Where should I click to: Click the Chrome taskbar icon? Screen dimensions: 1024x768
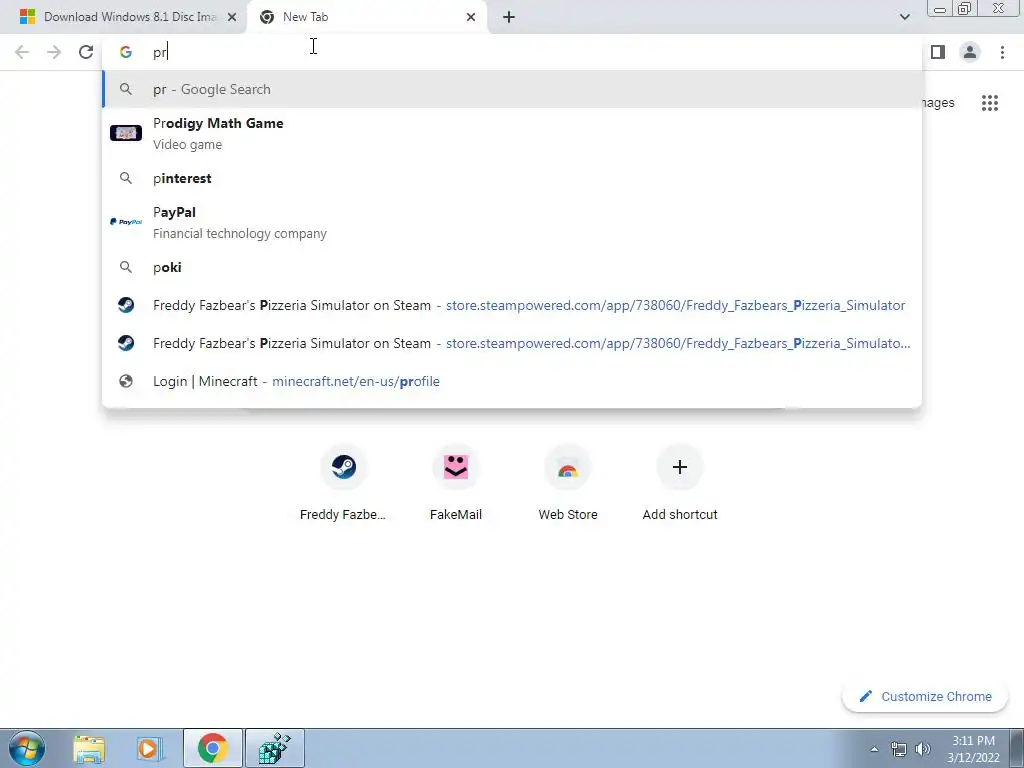point(212,748)
